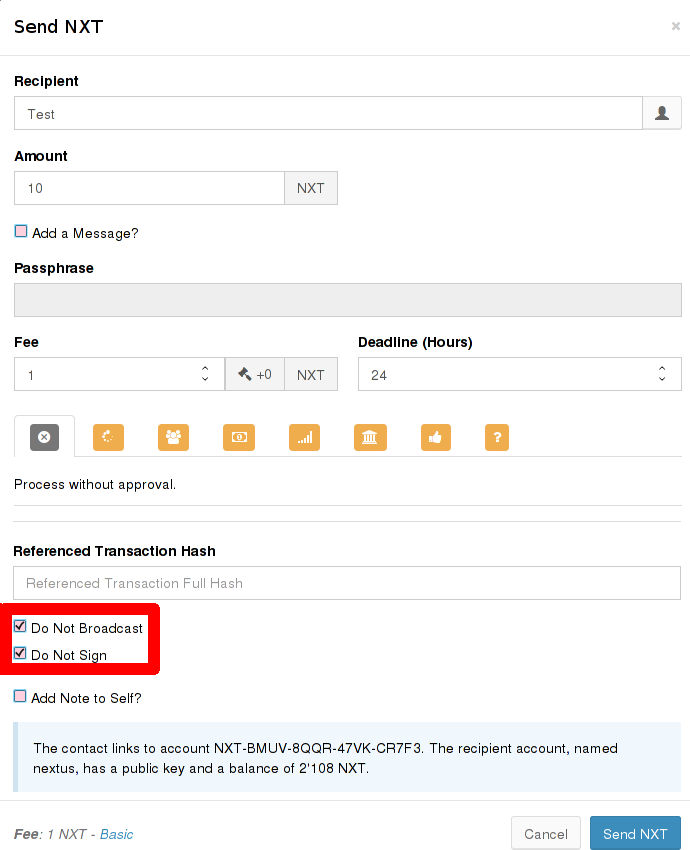
Task: Open the question mark approval tab
Action: pos(497,437)
